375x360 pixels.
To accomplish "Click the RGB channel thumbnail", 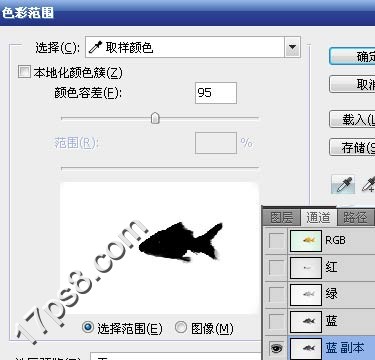I will (x=306, y=240).
